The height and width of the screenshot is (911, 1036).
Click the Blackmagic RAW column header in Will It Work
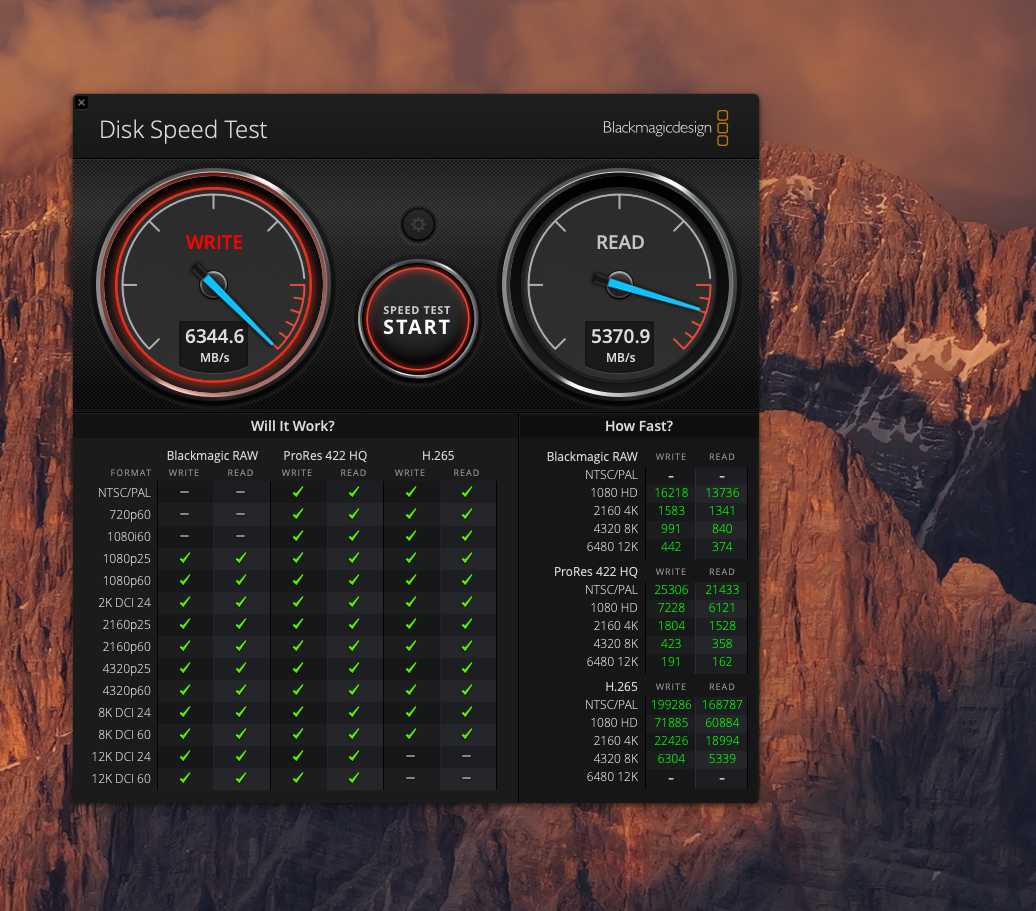pyautogui.click(x=212, y=456)
